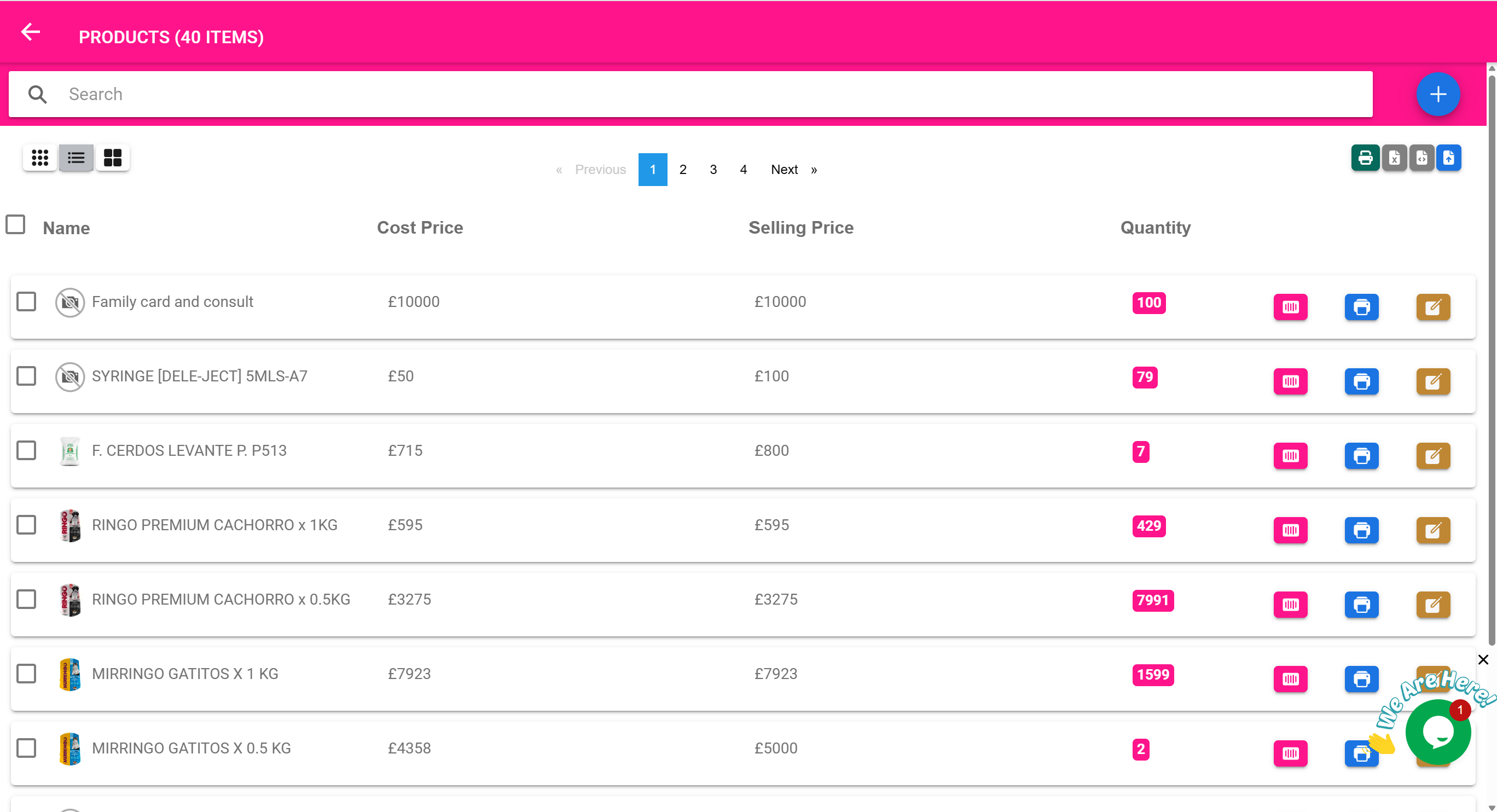Image resolution: width=1497 pixels, height=812 pixels.
Task: Click Next in the pagination
Action: [793, 170]
